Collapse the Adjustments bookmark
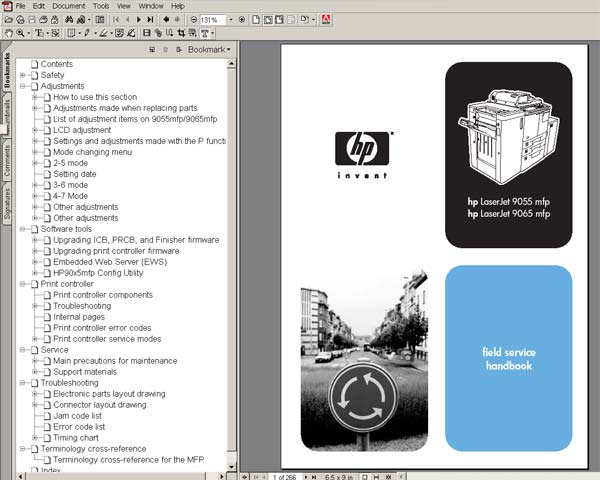600x480 pixels. (x=23, y=86)
